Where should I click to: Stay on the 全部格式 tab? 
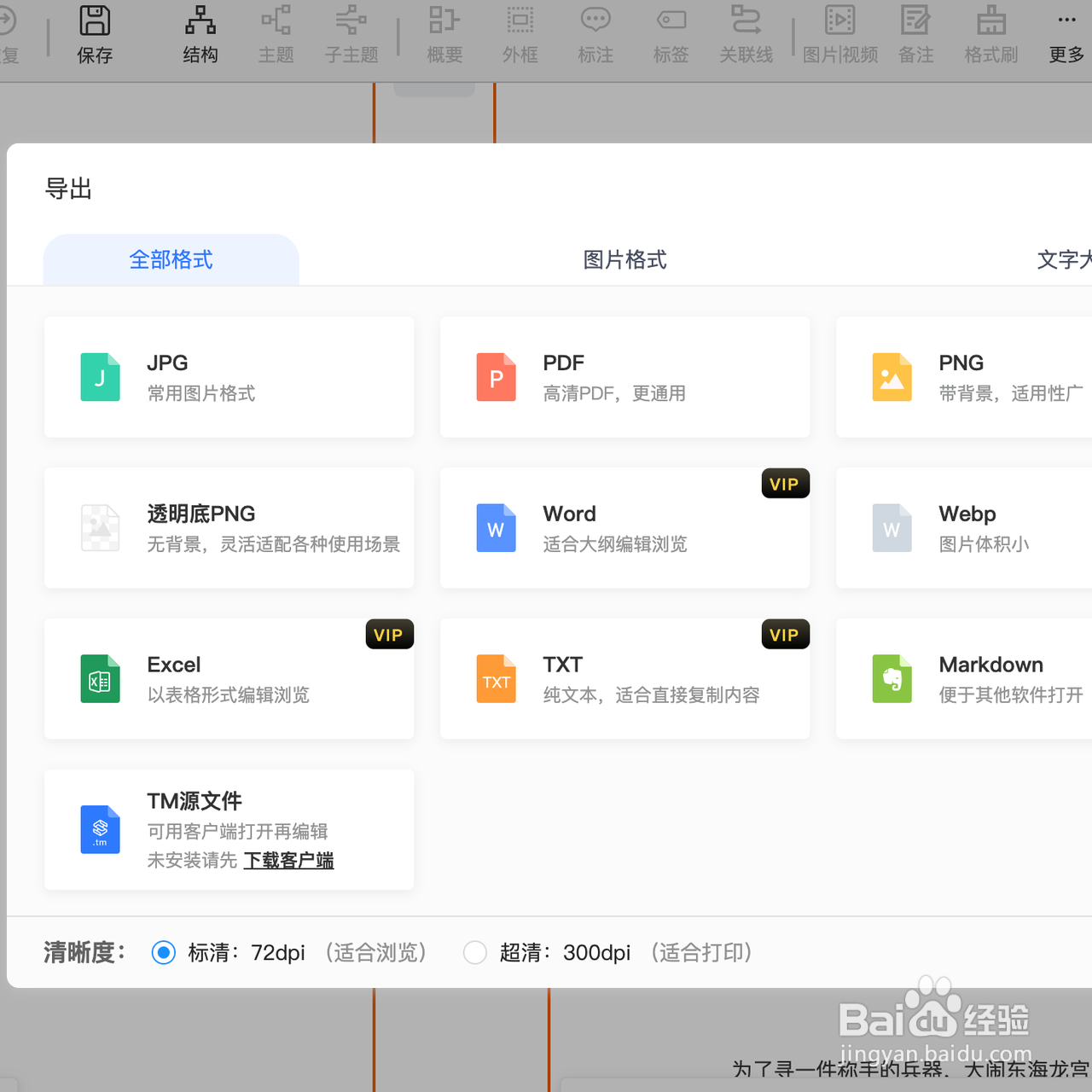(x=171, y=260)
